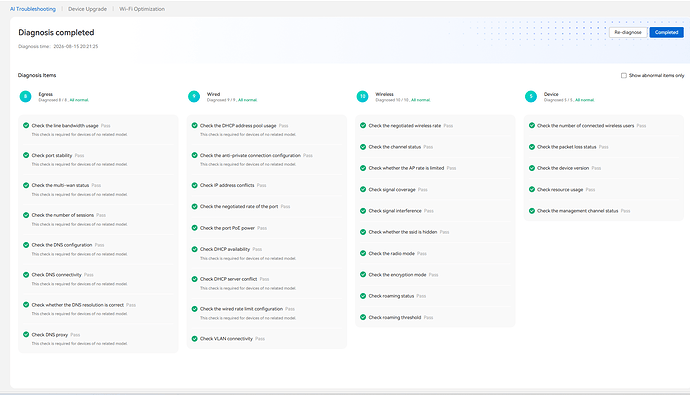Select 'Check the encryption mode' text
Viewport: 690px width, 395px height.
(x=397, y=274)
